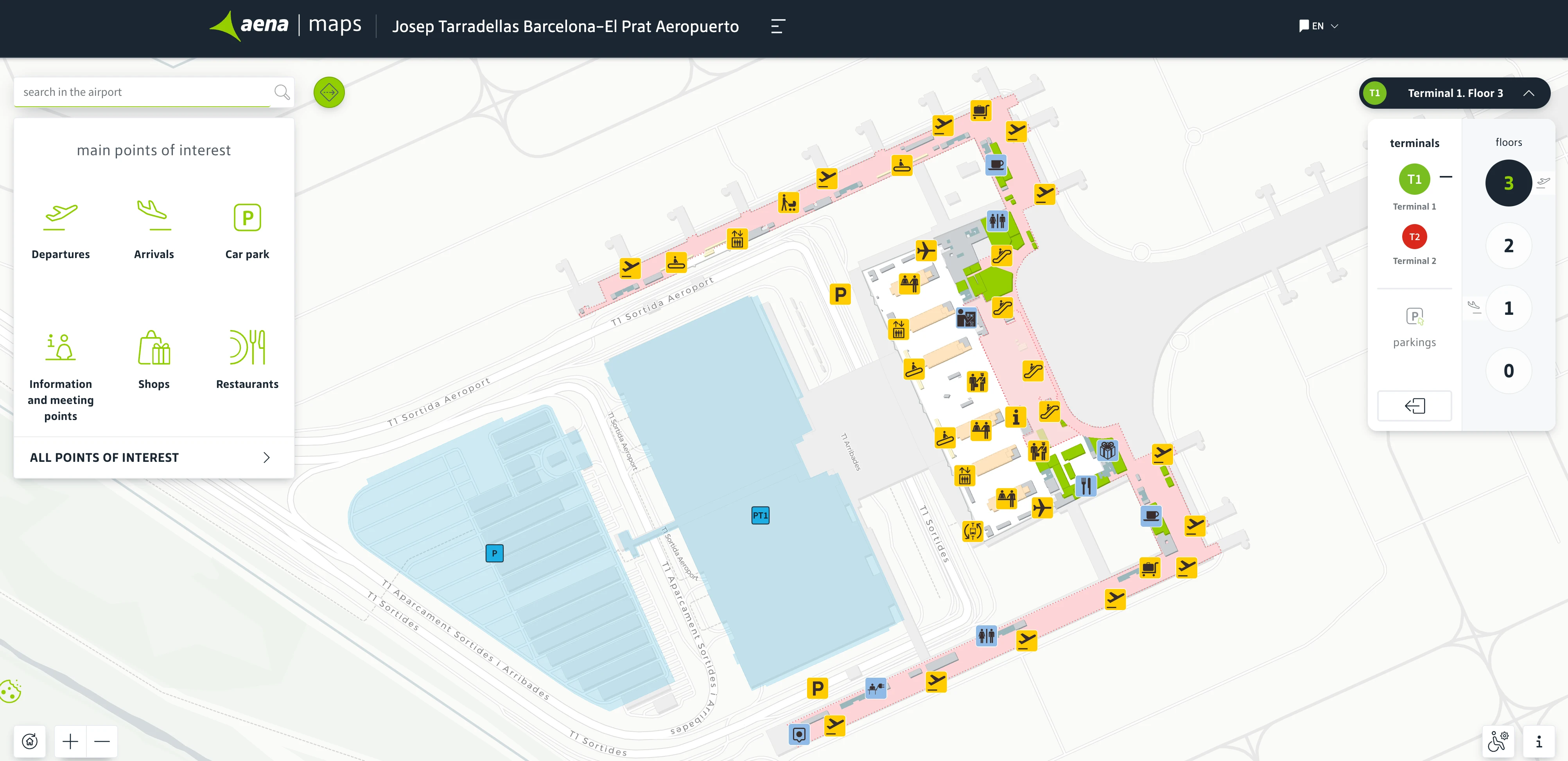
Task: Click the parkings icon in the terminals panel
Action: pos(1414,317)
